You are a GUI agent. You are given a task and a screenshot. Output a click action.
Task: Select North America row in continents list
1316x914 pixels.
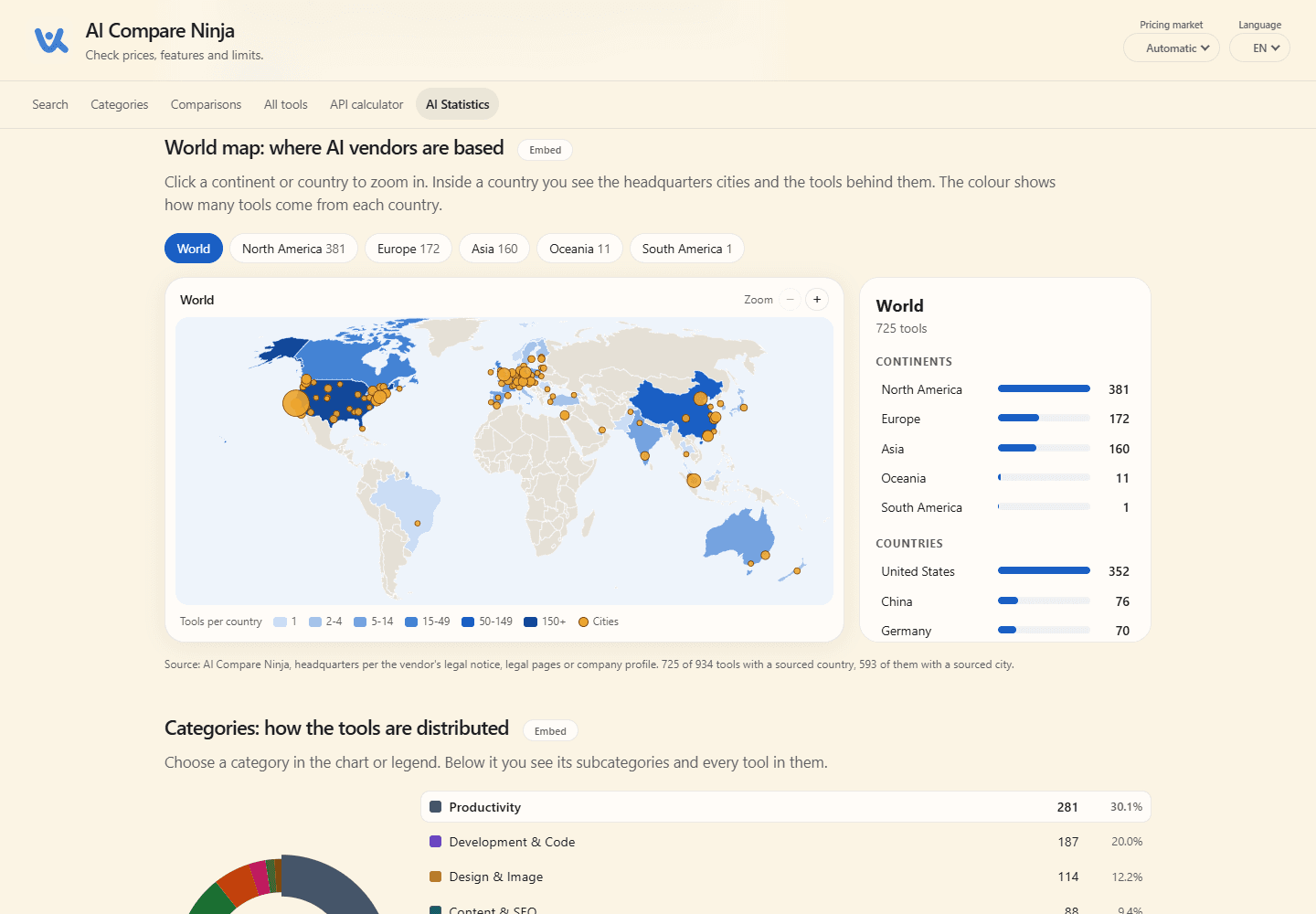pos(1005,389)
